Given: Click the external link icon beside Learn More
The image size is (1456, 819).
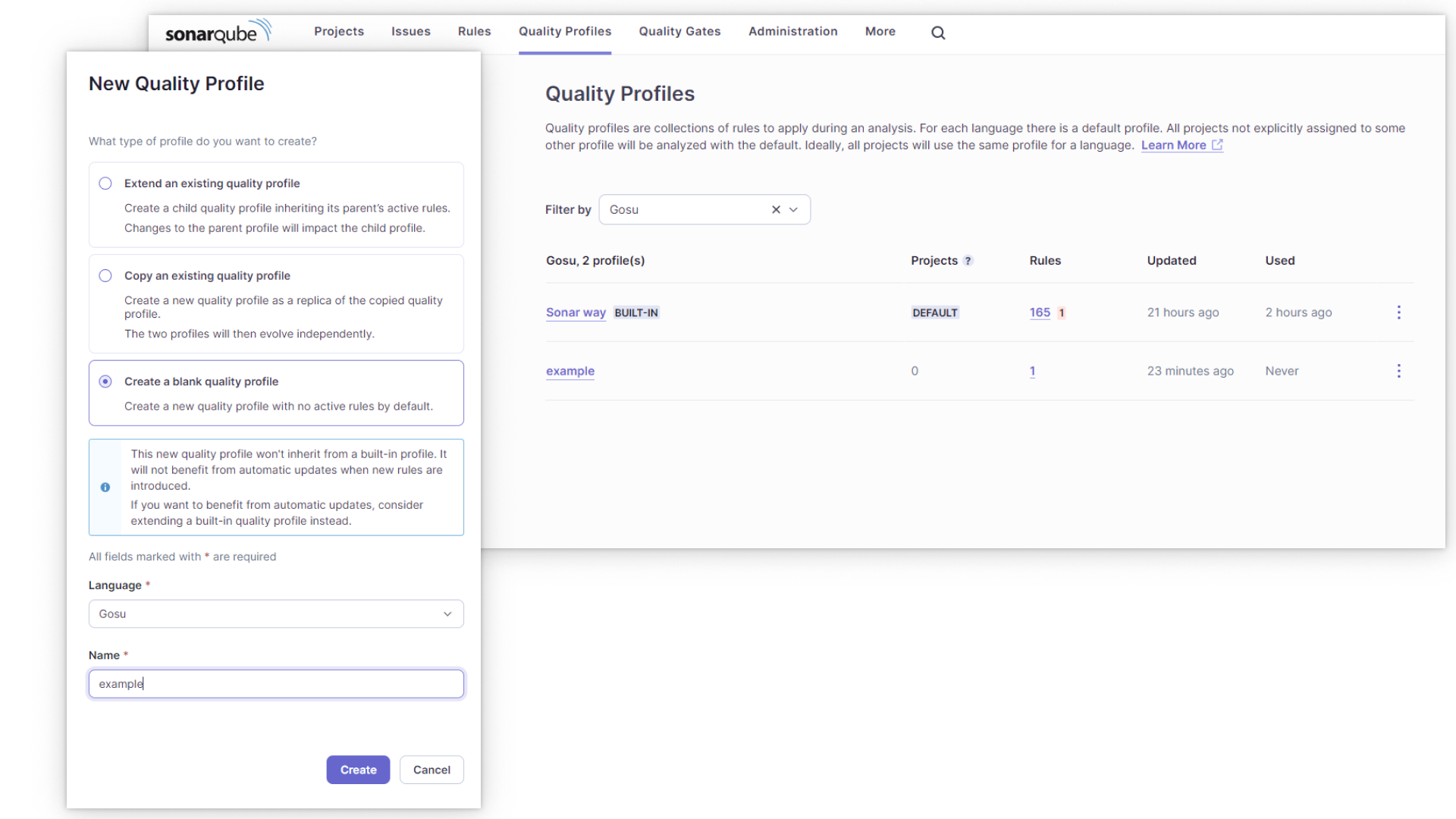Looking at the screenshot, I should 1217,145.
